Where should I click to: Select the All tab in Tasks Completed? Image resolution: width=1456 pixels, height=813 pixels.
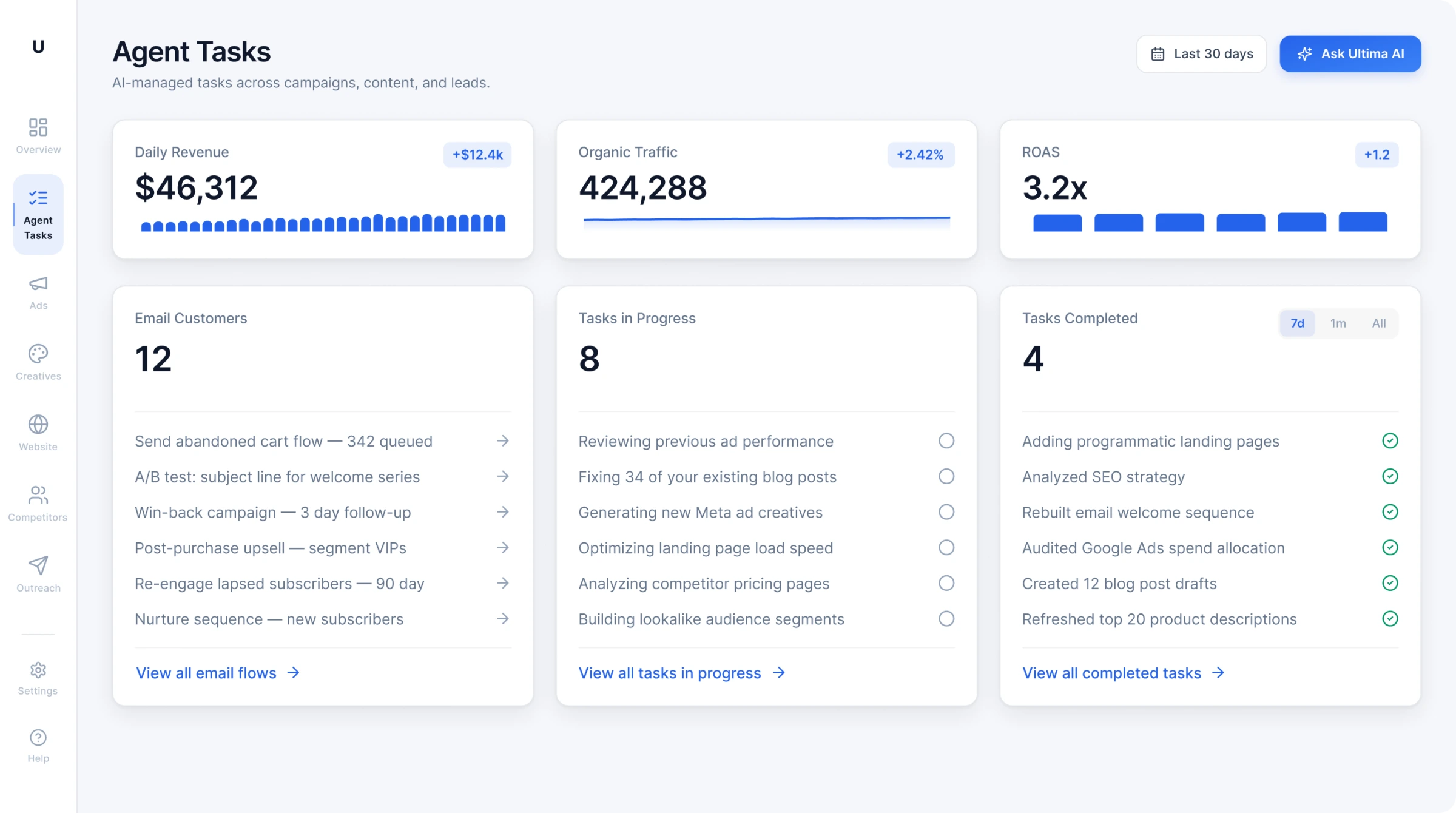[x=1378, y=323]
